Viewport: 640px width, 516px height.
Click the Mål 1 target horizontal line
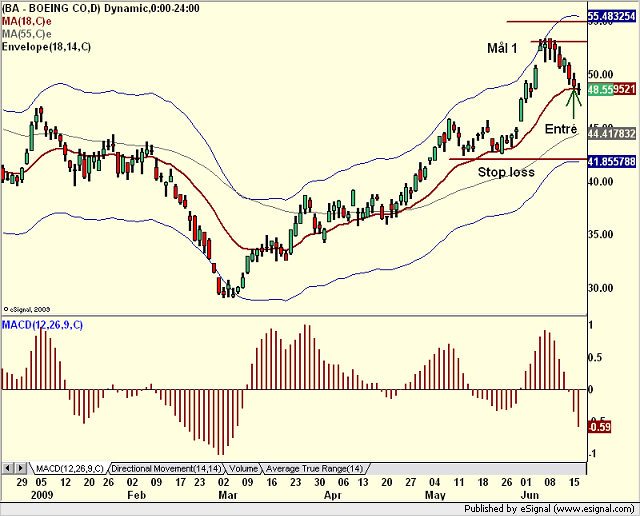point(559,41)
